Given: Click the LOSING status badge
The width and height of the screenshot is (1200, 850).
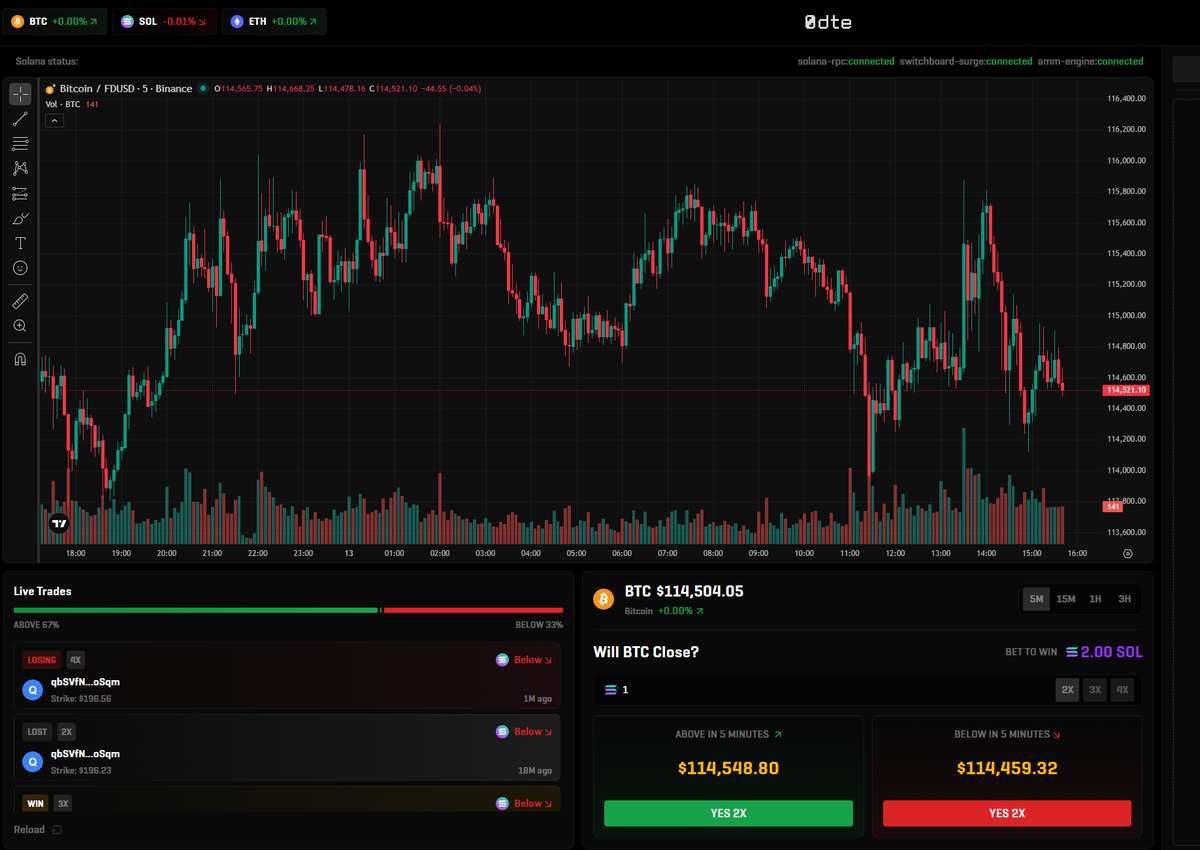Looking at the screenshot, I should click(x=42, y=660).
